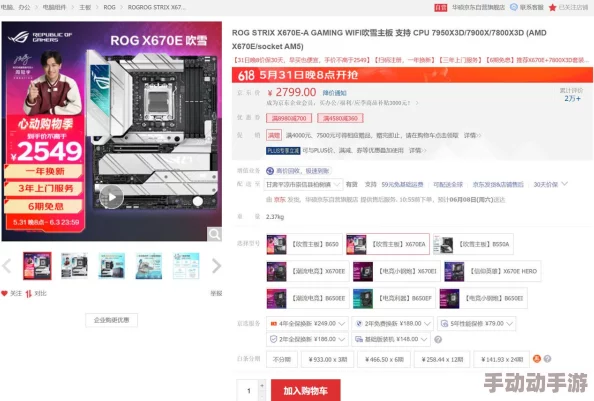Open 华硕京东自营旗舰店 store link in header
This screenshot has height=401, width=594.
point(478,7)
